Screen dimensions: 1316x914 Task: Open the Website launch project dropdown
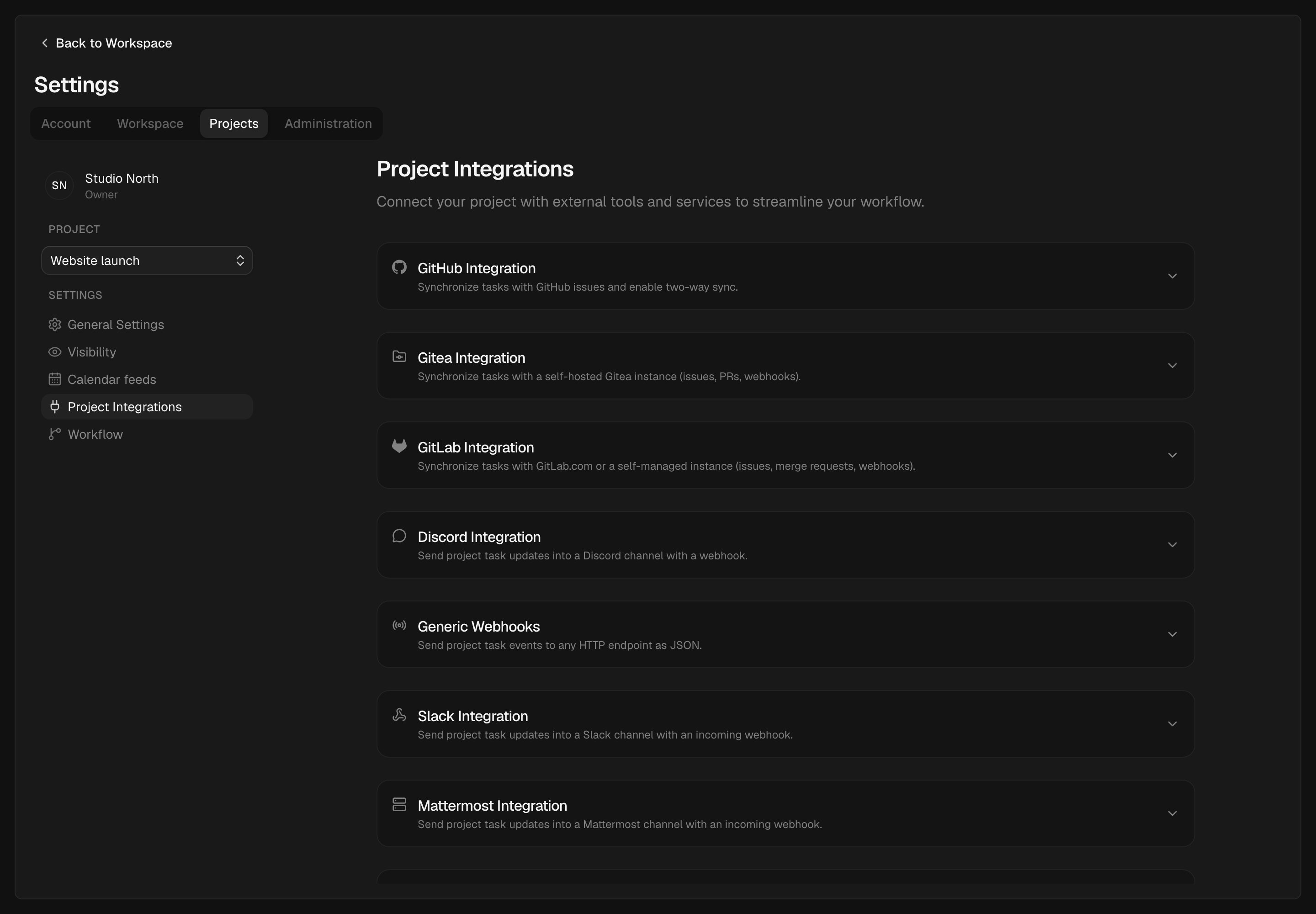(x=147, y=260)
